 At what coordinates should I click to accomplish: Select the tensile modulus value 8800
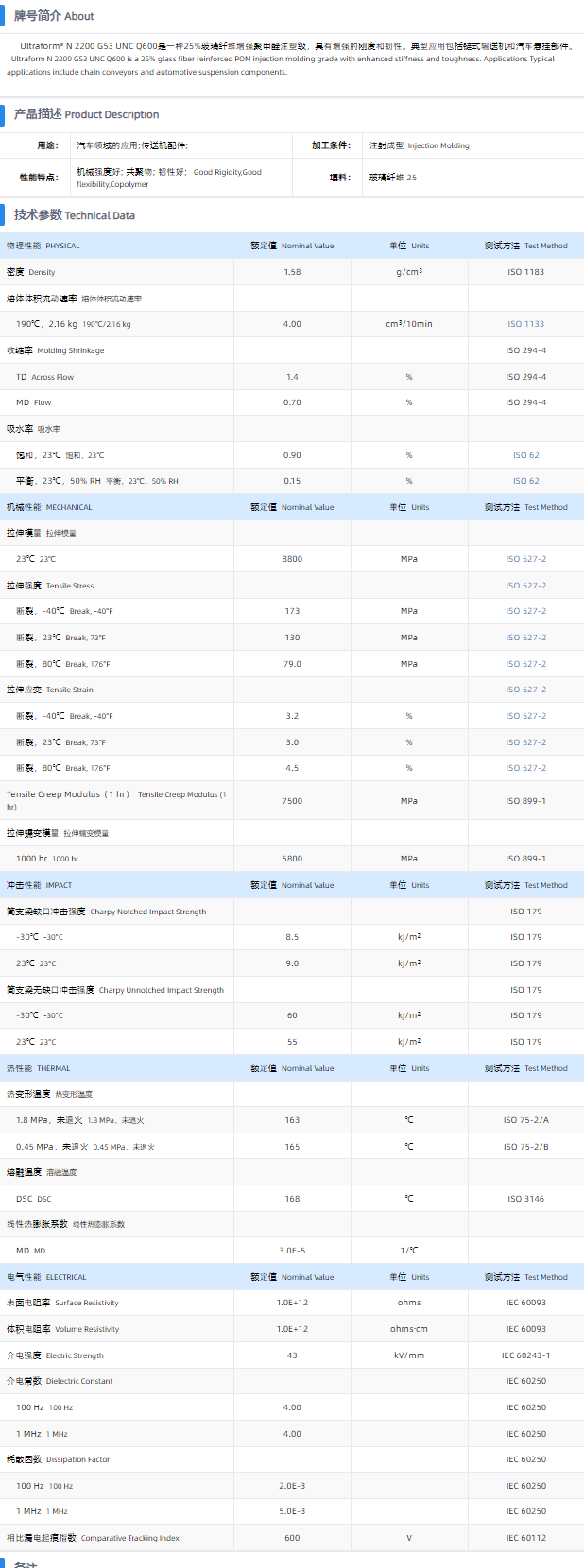[x=292, y=559]
